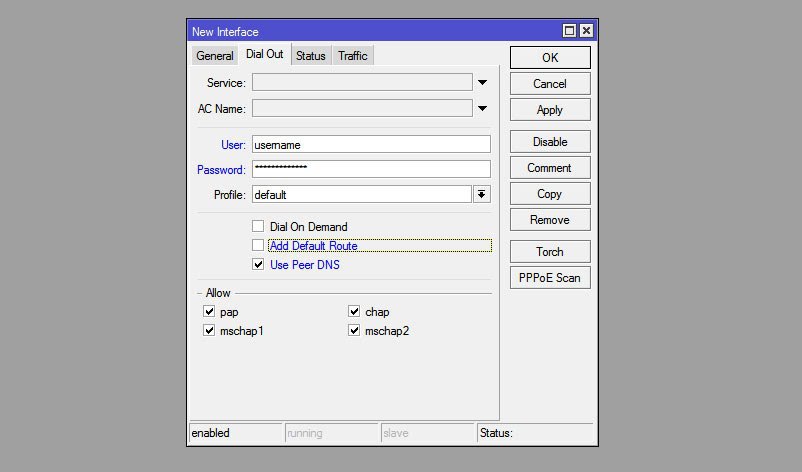Focus the Password field
The width and height of the screenshot is (802, 472).
coord(371,169)
